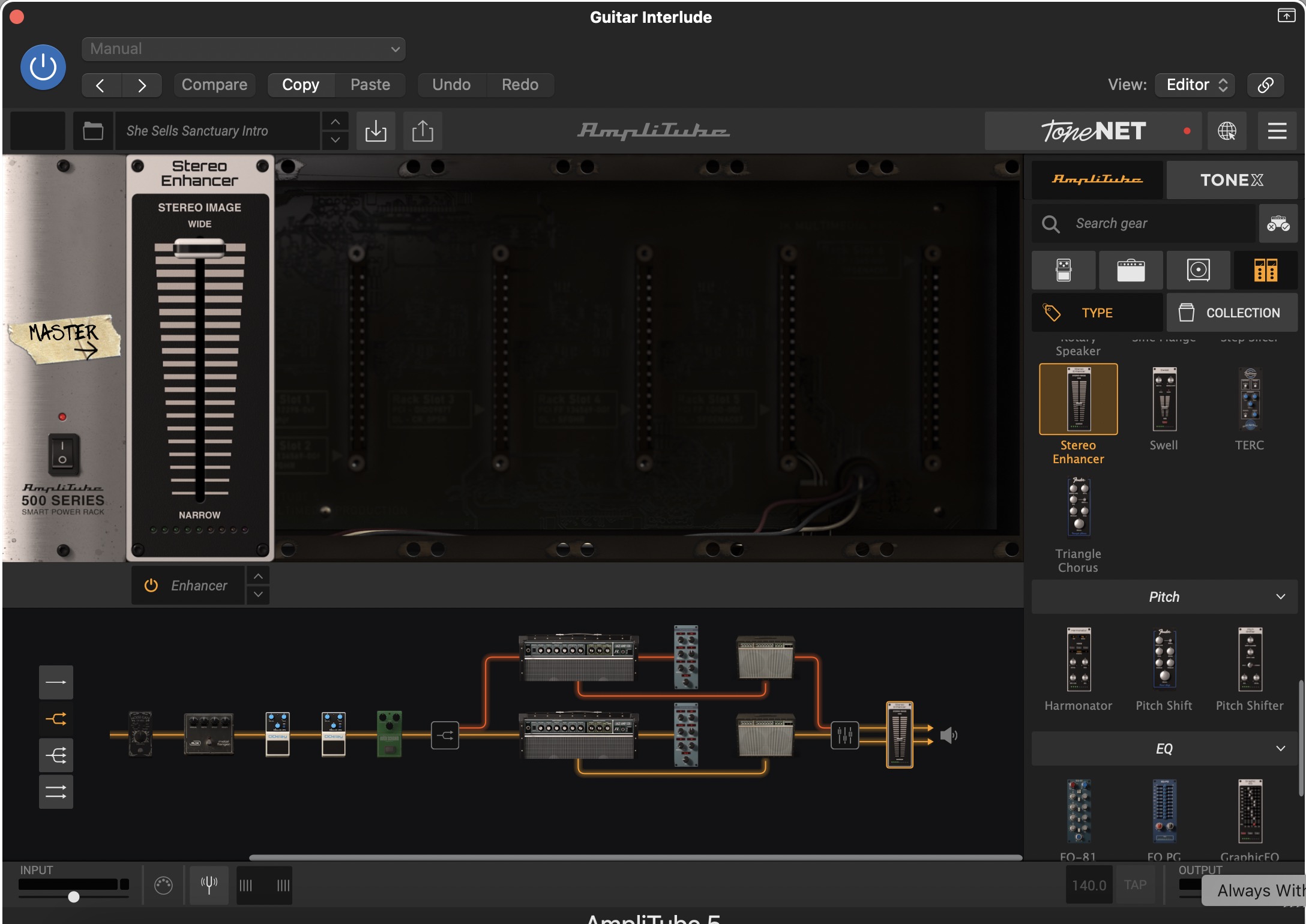The height and width of the screenshot is (924, 1306).
Task: Open the preset browser folder icon
Action: (93, 131)
